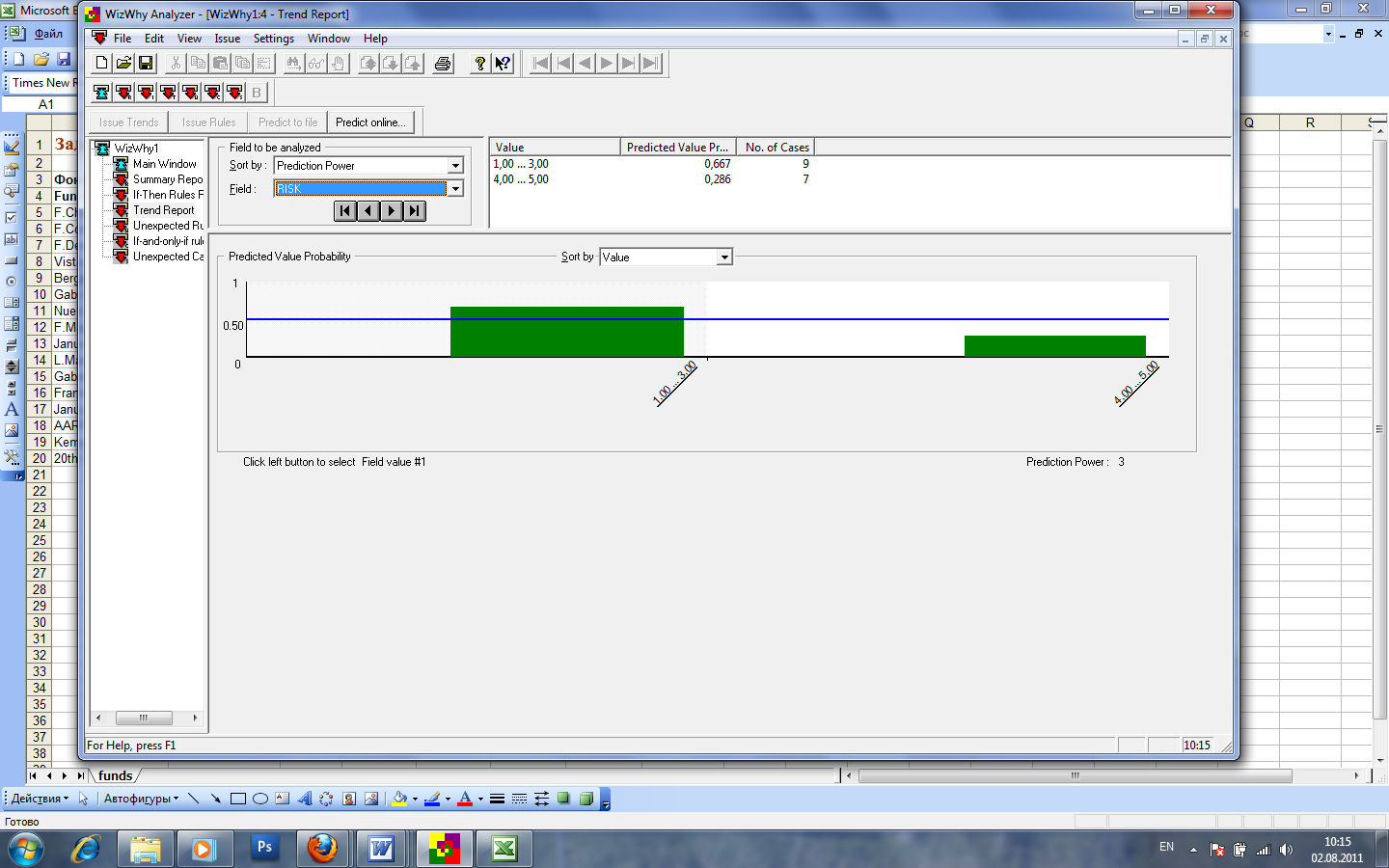Expand the Line Color dropdown arrow
Image resolution: width=1389 pixels, height=868 pixels.
pos(448,799)
